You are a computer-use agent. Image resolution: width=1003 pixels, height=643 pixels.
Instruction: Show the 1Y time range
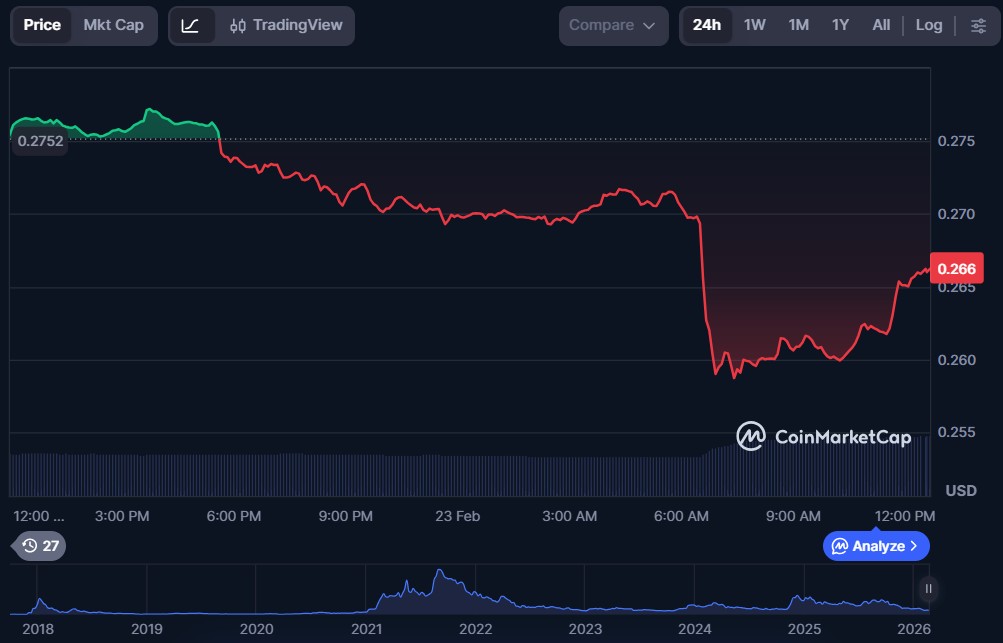pos(840,25)
